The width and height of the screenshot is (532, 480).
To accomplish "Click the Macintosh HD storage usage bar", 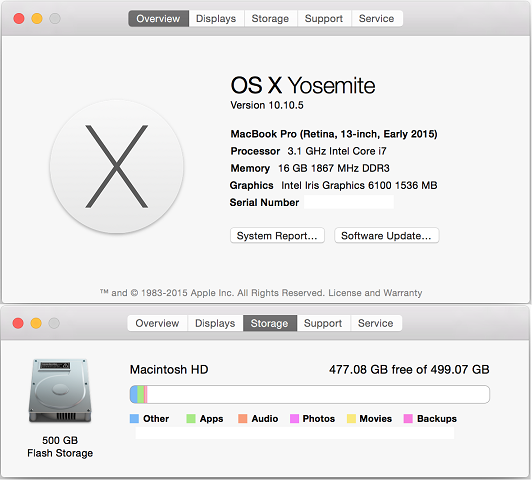I will pyautogui.click(x=310, y=394).
